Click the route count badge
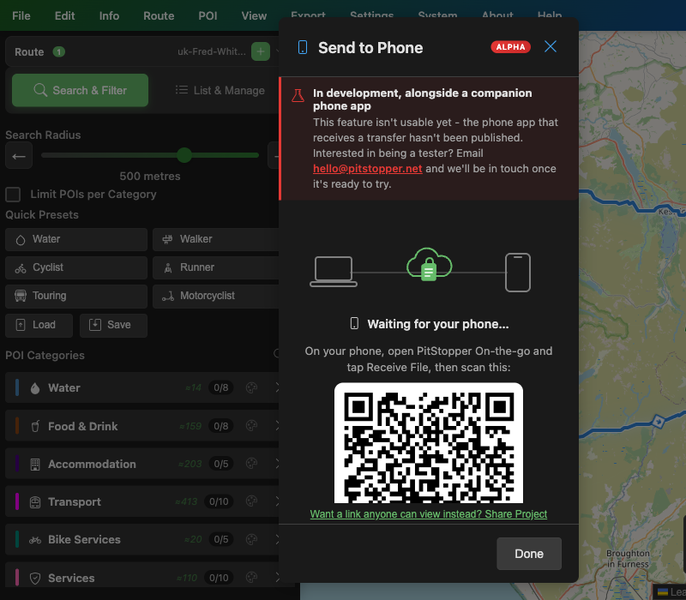The height and width of the screenshot is (600, 686). (59, 52)
